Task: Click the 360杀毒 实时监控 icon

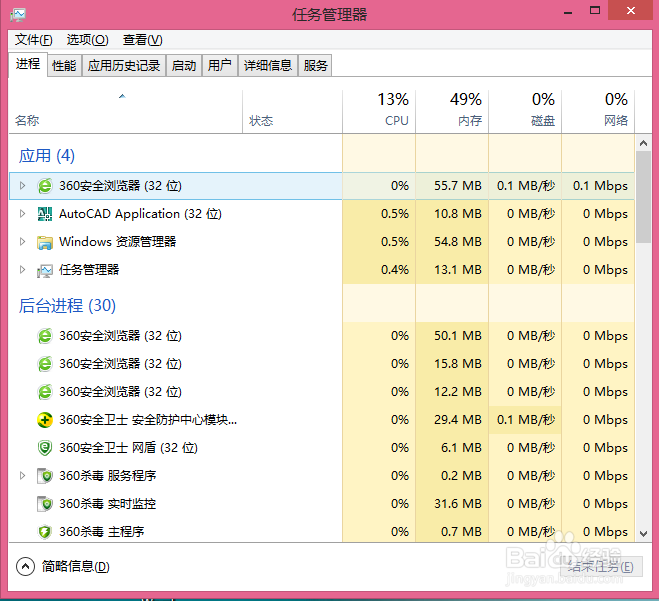Action: (x=45, y=503)
